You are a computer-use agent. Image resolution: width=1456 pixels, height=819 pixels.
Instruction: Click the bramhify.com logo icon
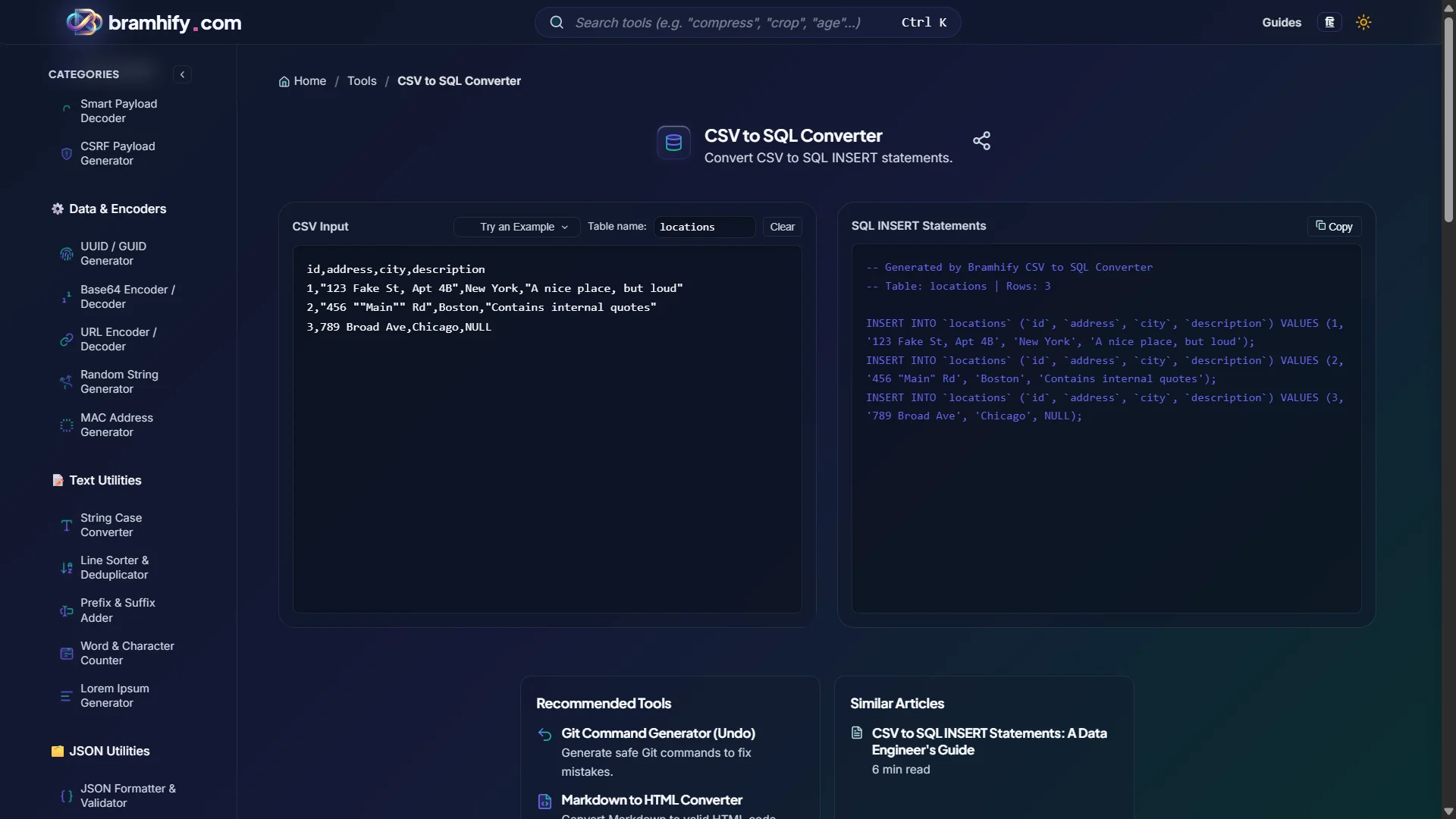click(x=83, y=22)
